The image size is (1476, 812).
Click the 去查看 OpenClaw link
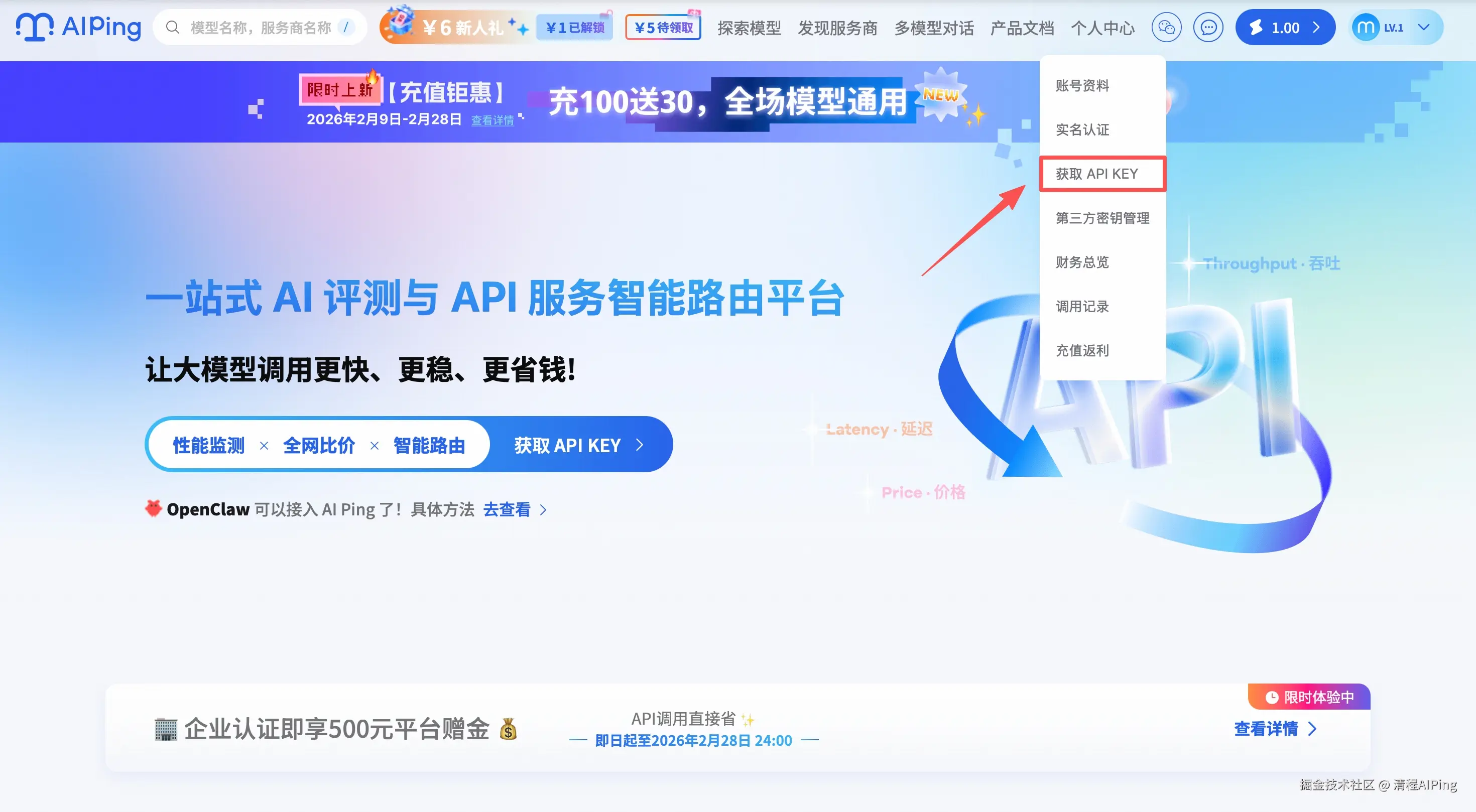507,509
